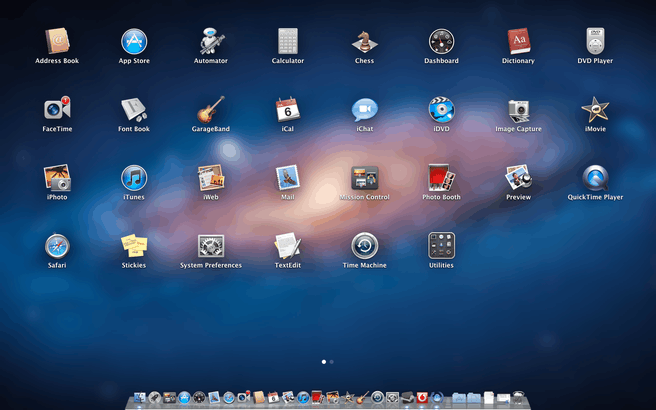Viewport: 656px width, 410px height.
Task: Open App Store from the Dock
Action: tap(184, 397)
